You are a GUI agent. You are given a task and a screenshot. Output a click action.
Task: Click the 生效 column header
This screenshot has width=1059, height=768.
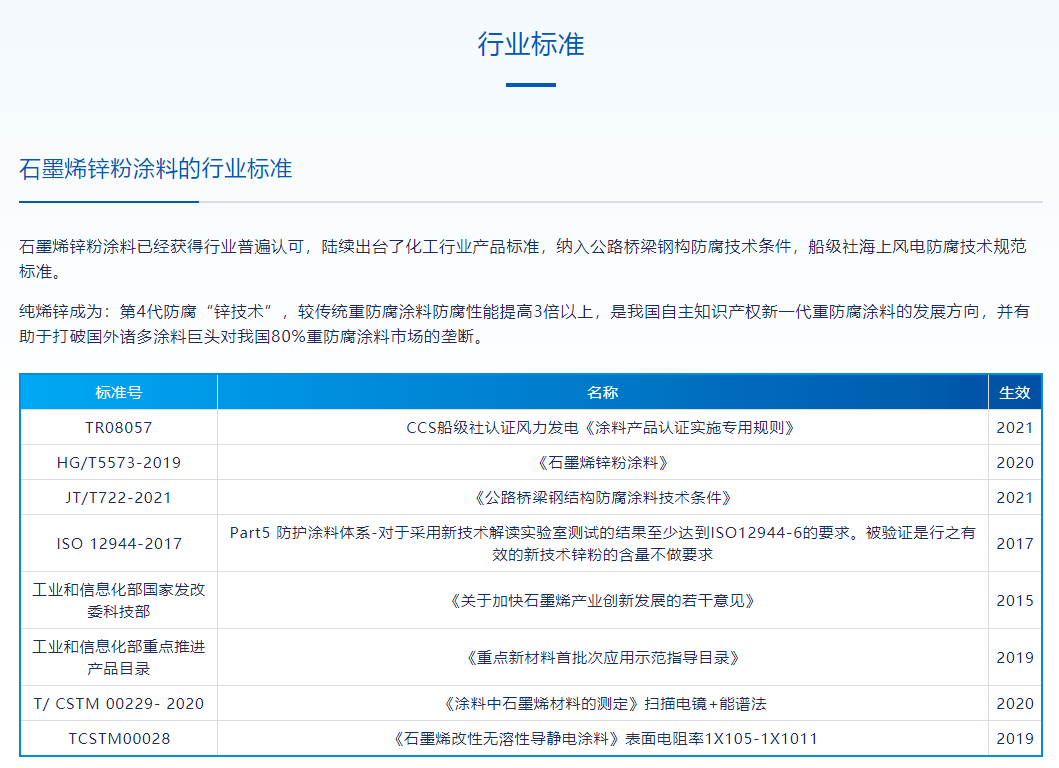point(1014,392)
